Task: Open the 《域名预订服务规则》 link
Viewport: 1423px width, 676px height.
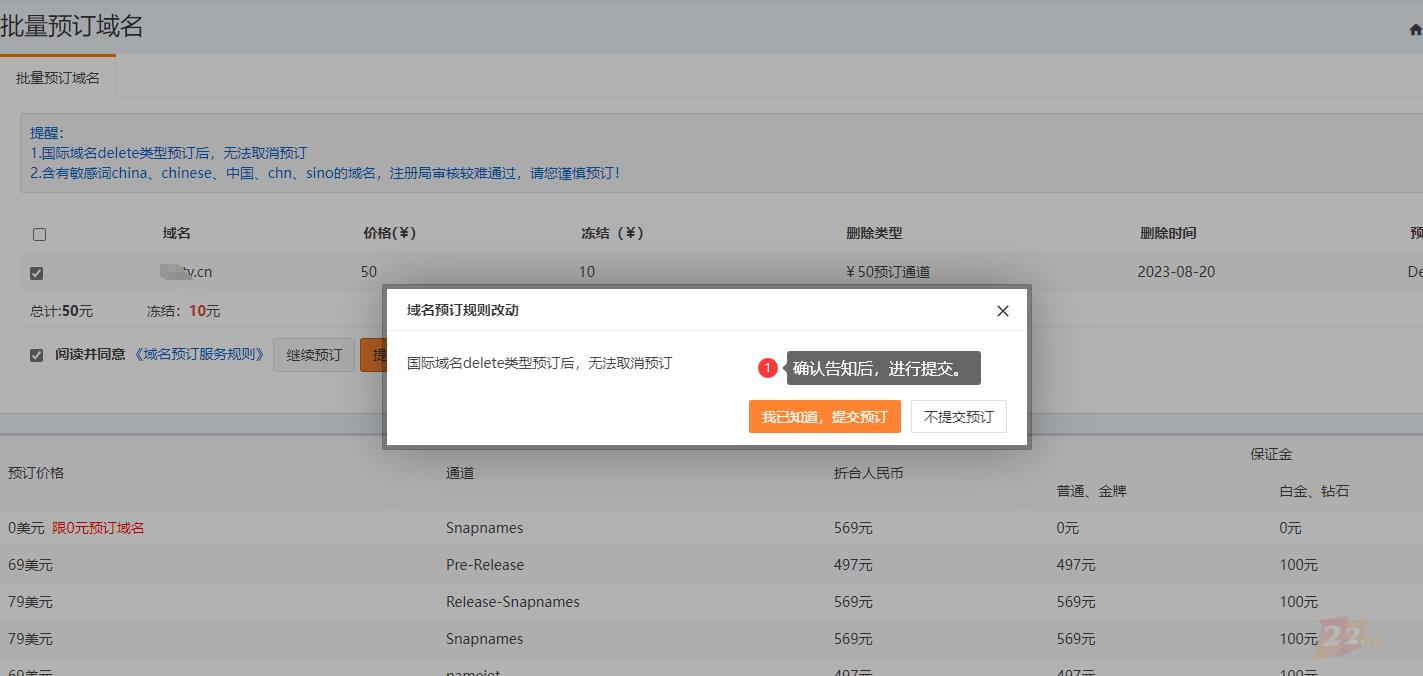Action: click(200, 354)
